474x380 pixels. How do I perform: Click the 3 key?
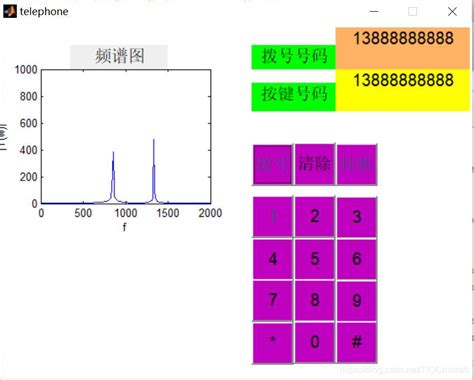[357, 217]
